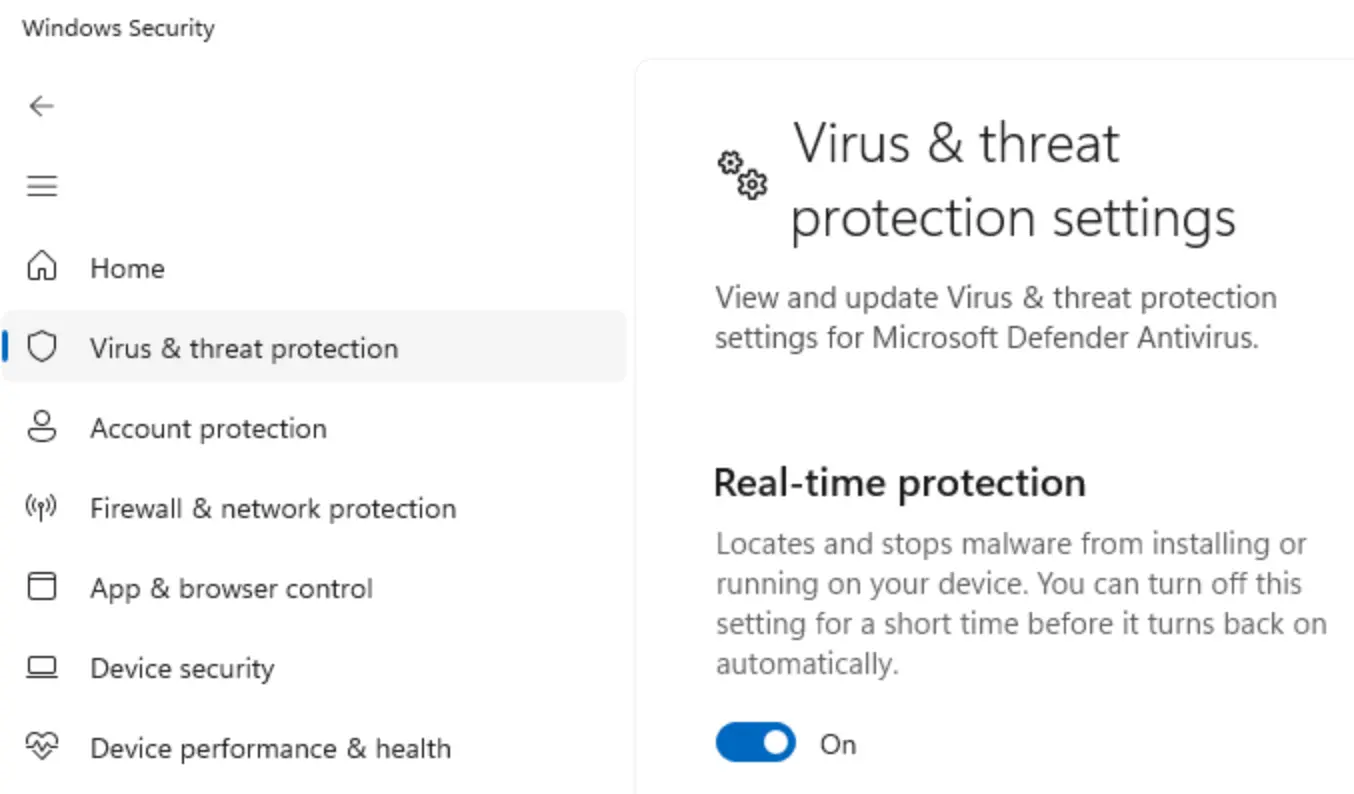Image resolution: width=1354 pixels, height=794 pixels.
Task: Open the hamburger navigation menu
Action: click(x=42, y=186)
